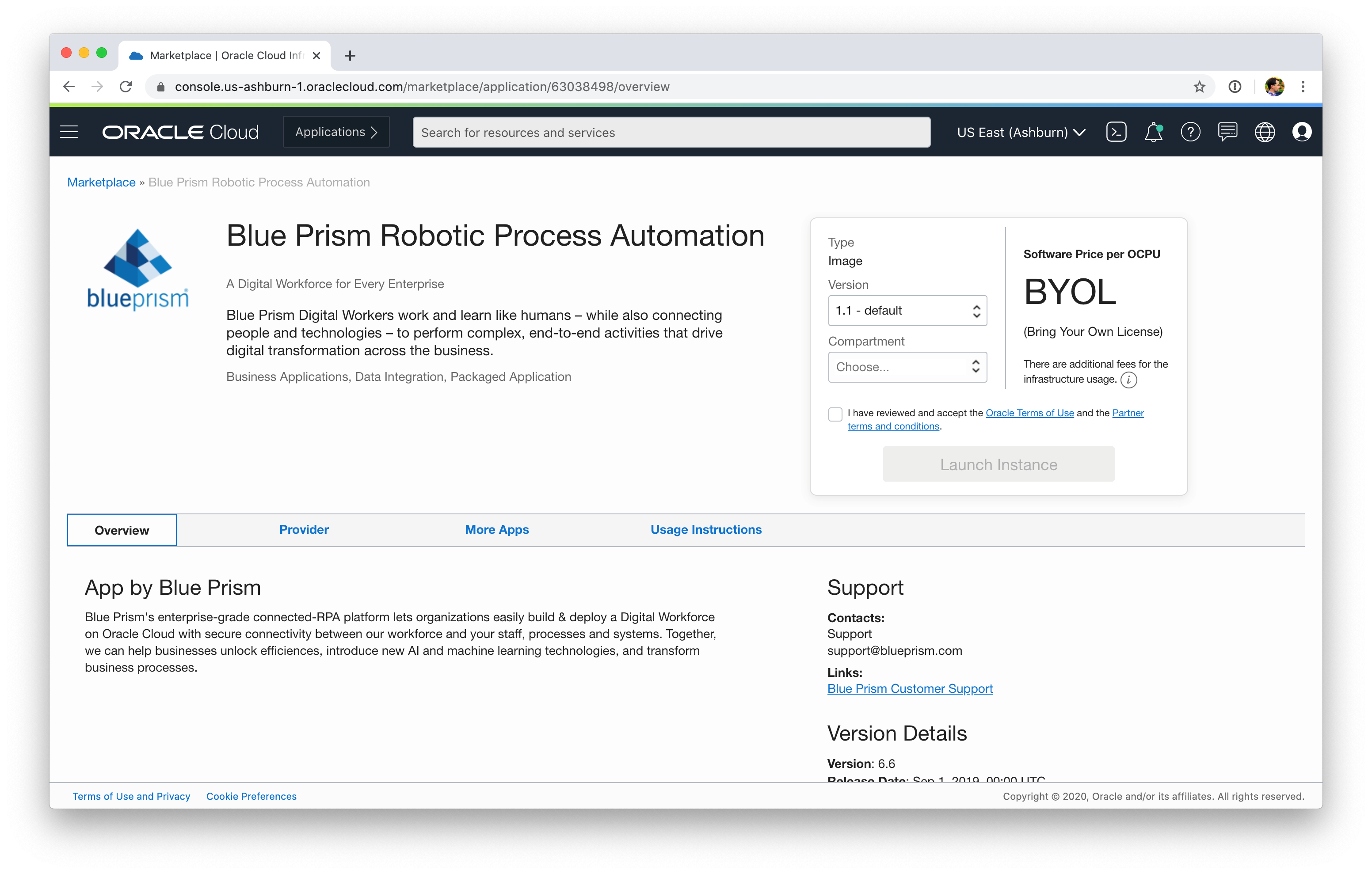Open the language globe menu

point(1265,132)
